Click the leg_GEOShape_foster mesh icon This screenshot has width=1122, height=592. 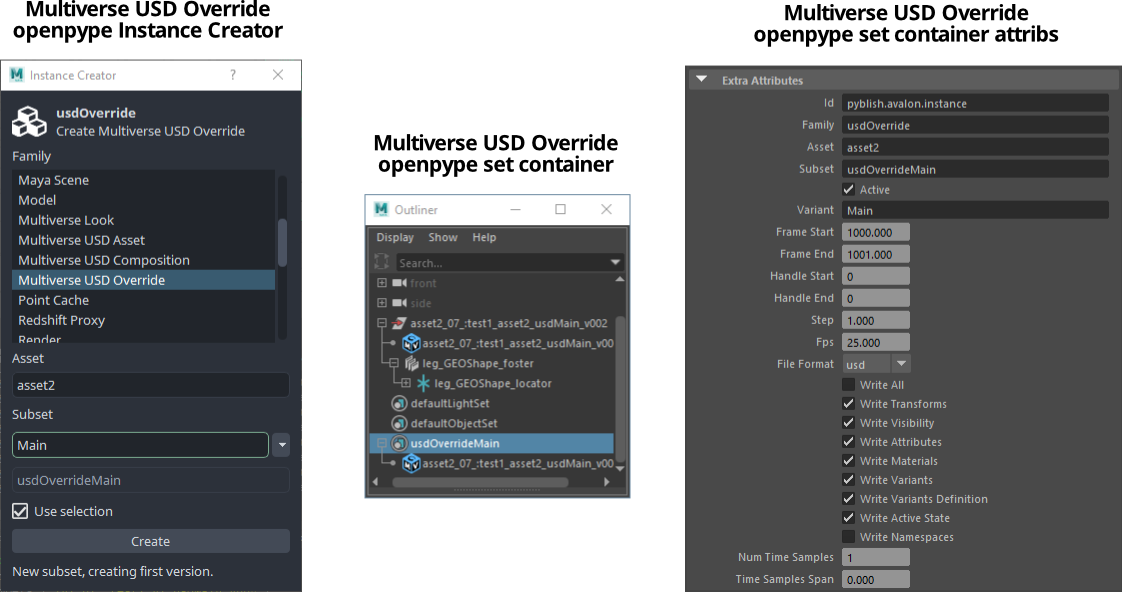411,363
